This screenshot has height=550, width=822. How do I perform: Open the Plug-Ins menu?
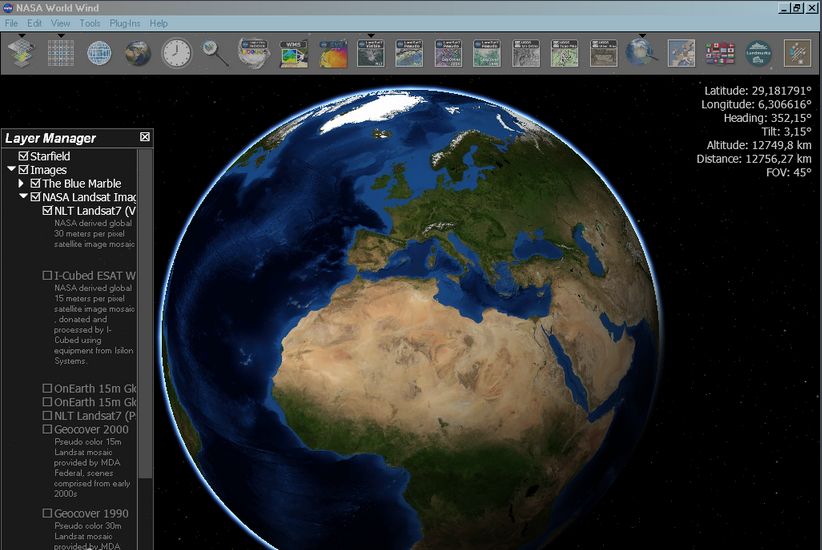point(125,23)
